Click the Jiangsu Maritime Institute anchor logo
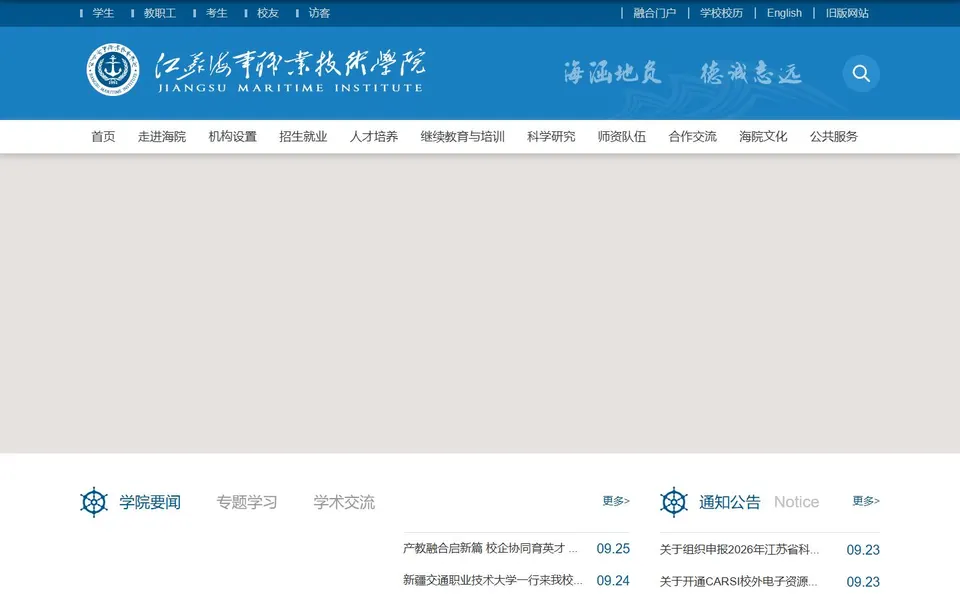The width and height of the screenshot is (960, 600). click(113, 69)
